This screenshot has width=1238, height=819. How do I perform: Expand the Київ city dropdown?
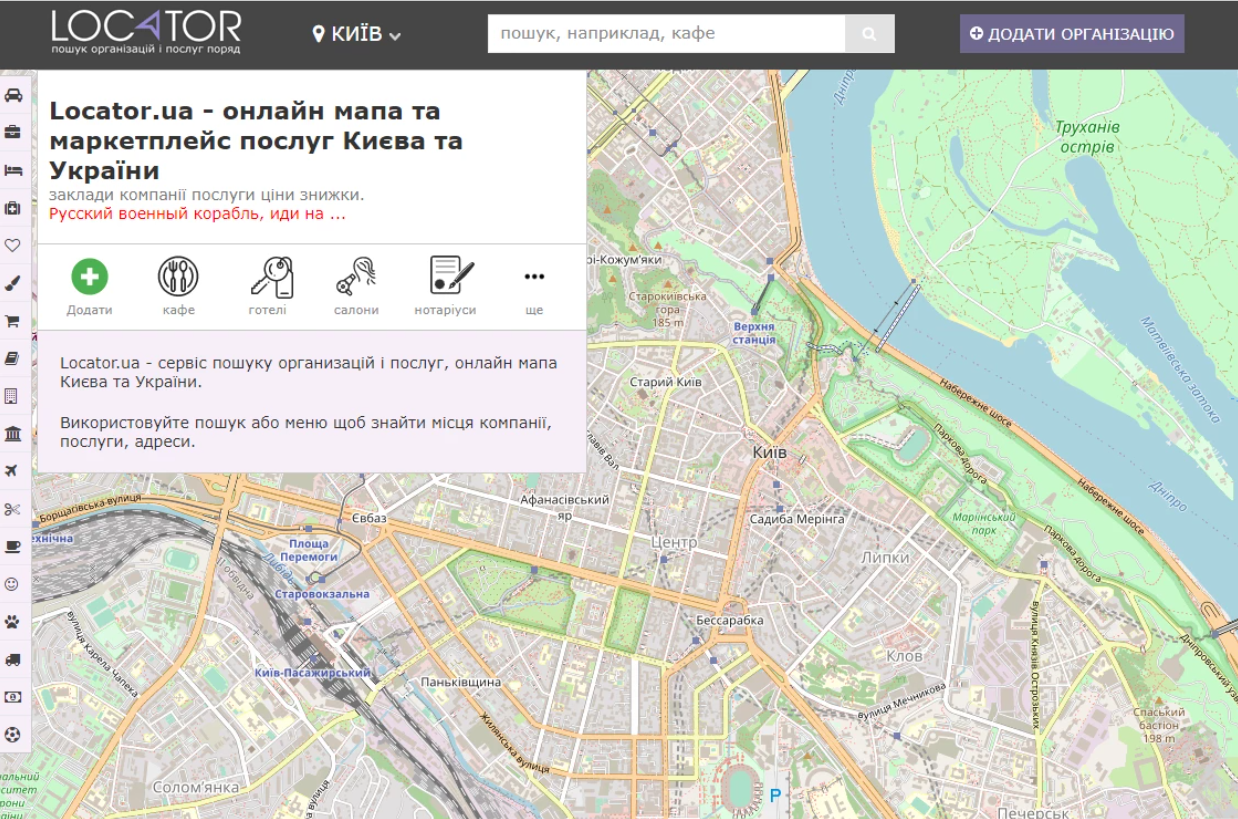coord(357,34)
